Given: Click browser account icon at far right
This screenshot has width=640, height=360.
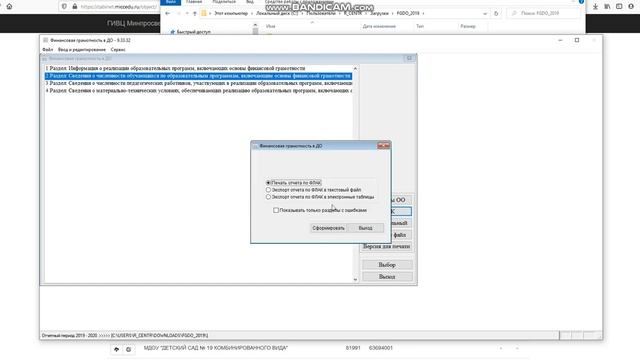Looking at the screenshot, I should [x=631, y=7].
